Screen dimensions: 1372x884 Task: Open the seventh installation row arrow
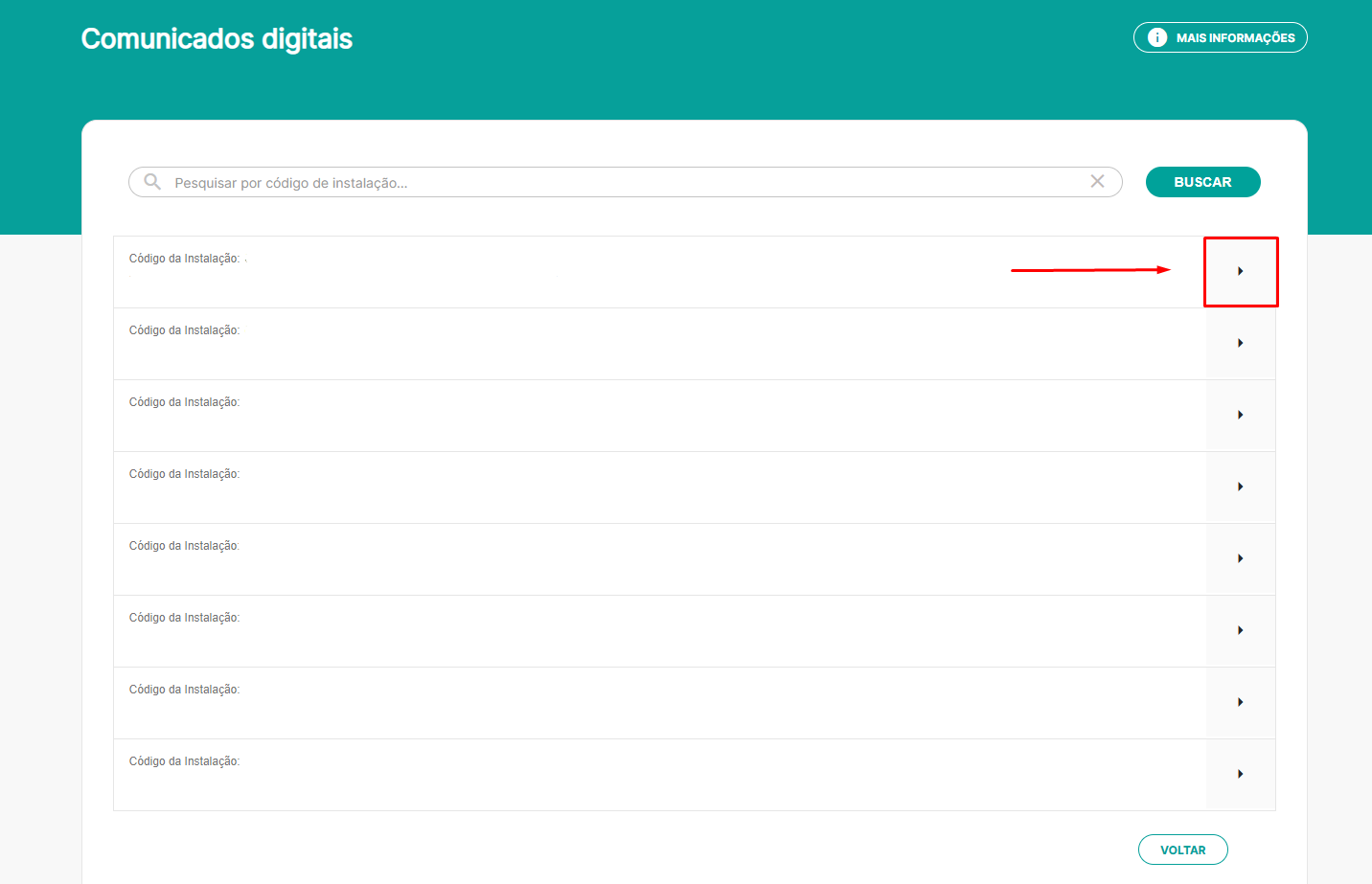pos(1240,703)
